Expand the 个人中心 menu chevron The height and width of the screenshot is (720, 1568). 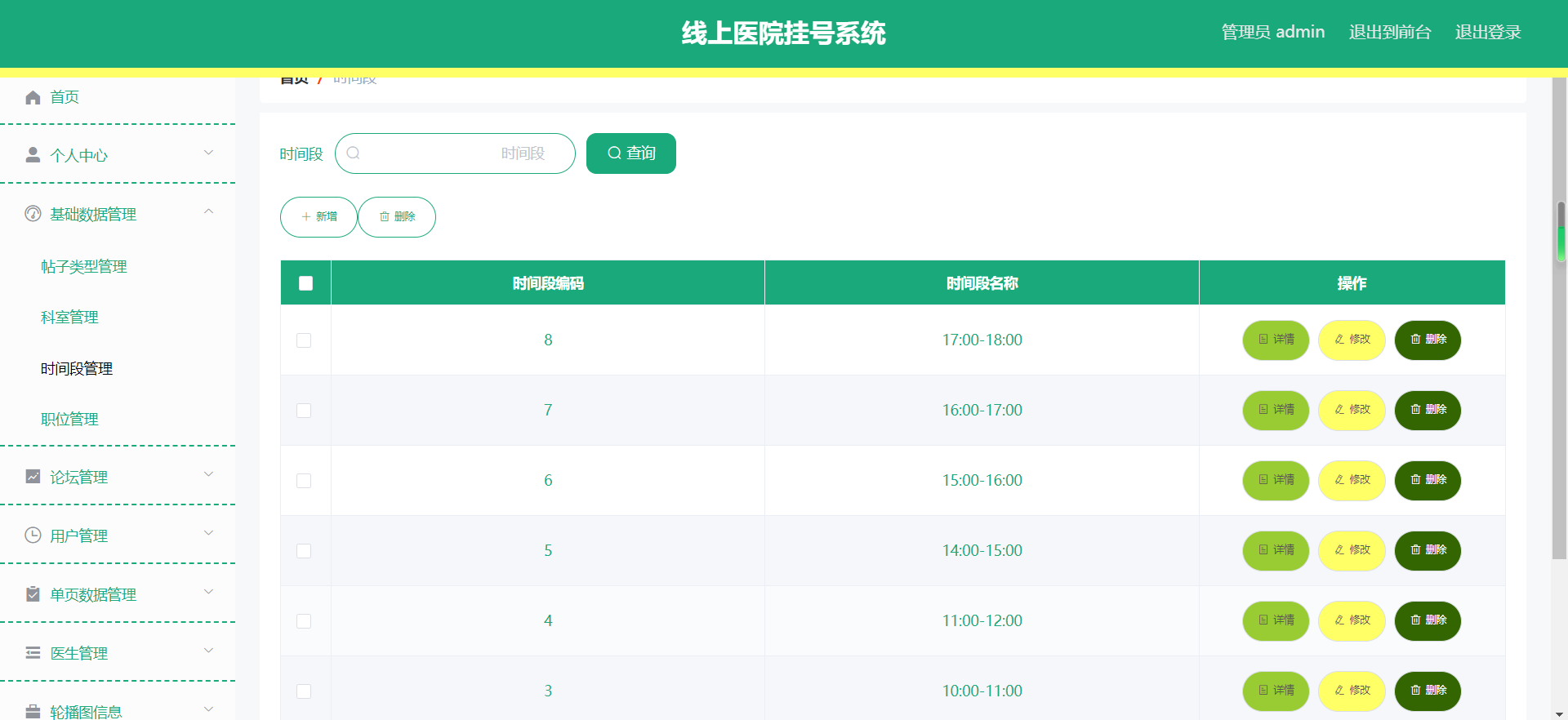pyautogui.click(x=208, y=153)
